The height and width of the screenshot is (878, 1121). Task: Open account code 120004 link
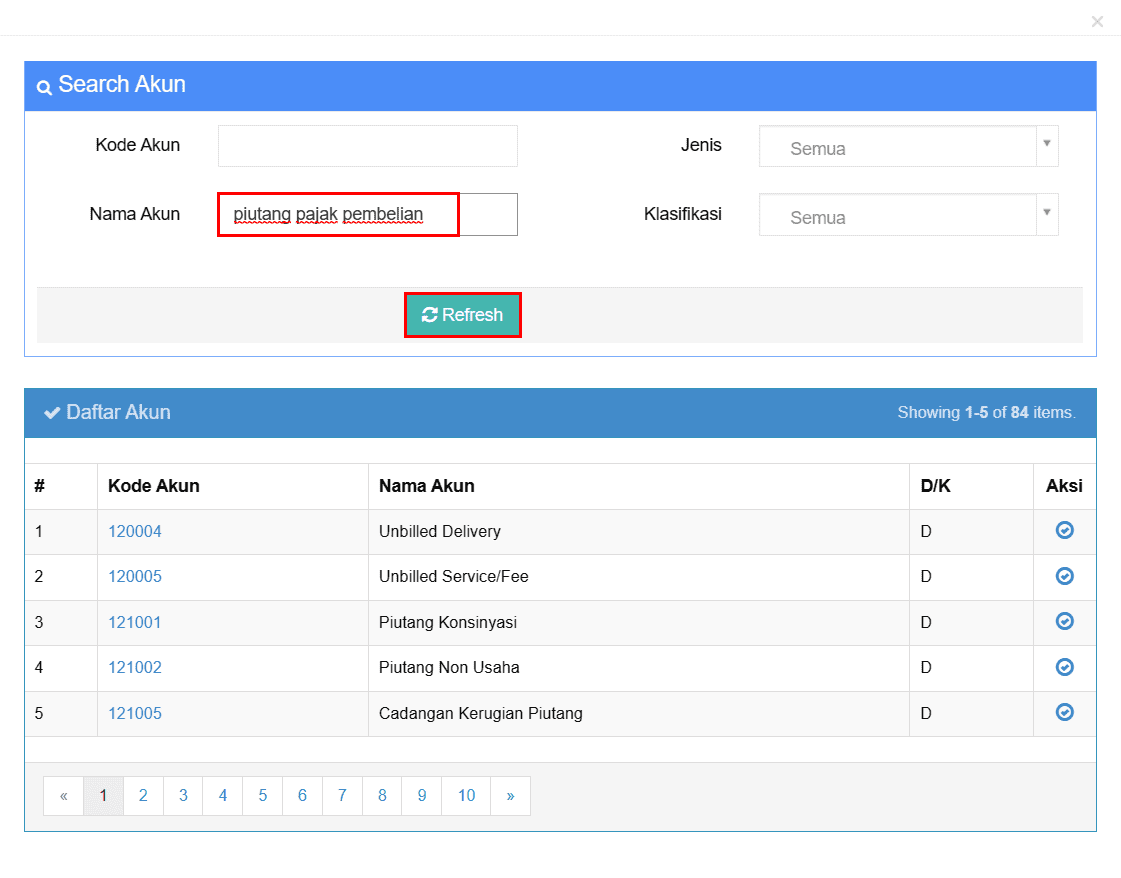135,532
